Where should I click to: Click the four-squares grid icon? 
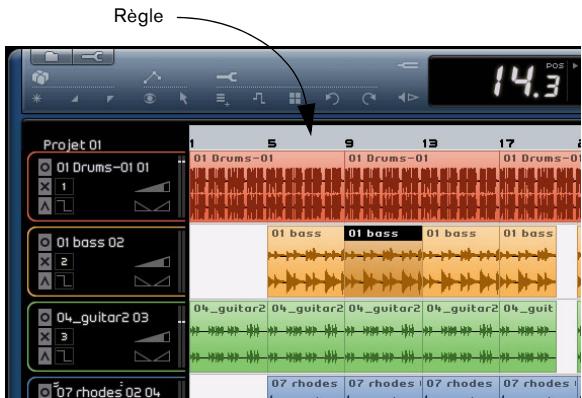point(295,98)
